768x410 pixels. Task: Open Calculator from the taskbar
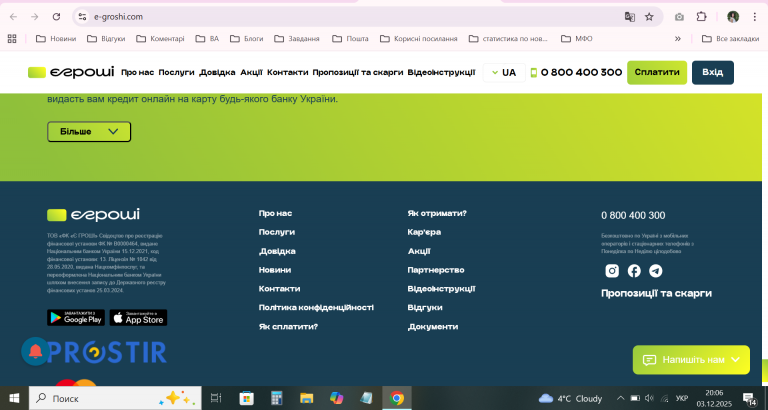[x=277, y=398]
